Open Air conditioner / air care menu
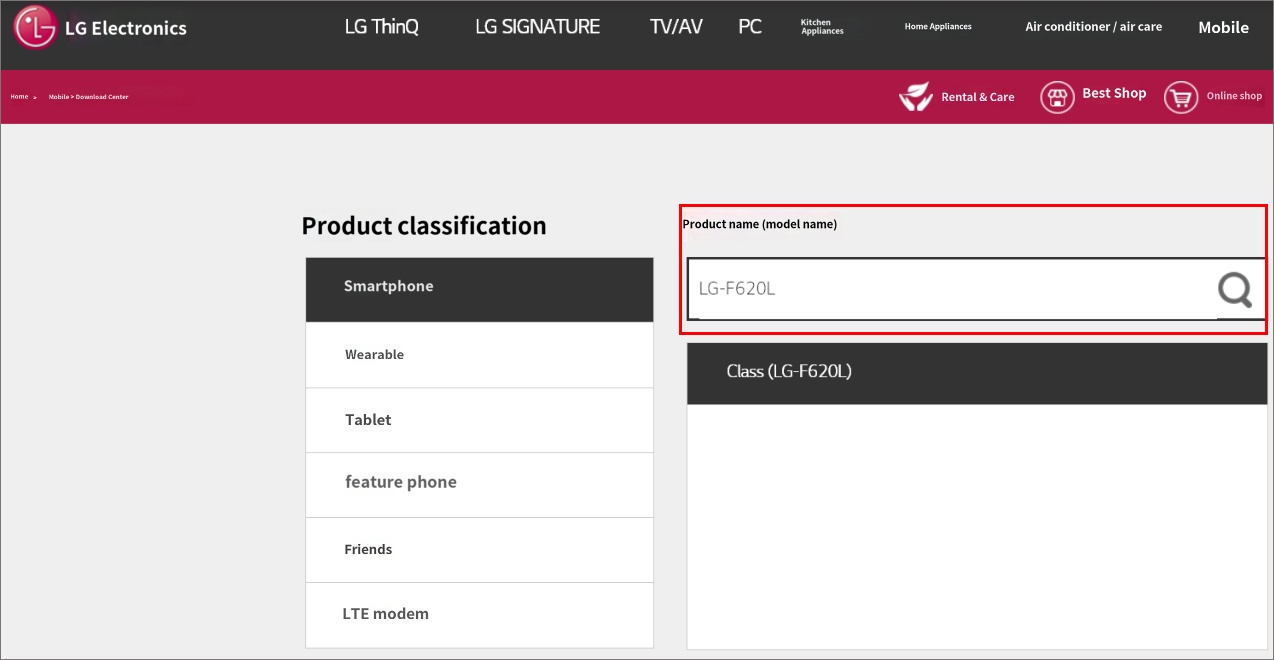 (1094, 27)
